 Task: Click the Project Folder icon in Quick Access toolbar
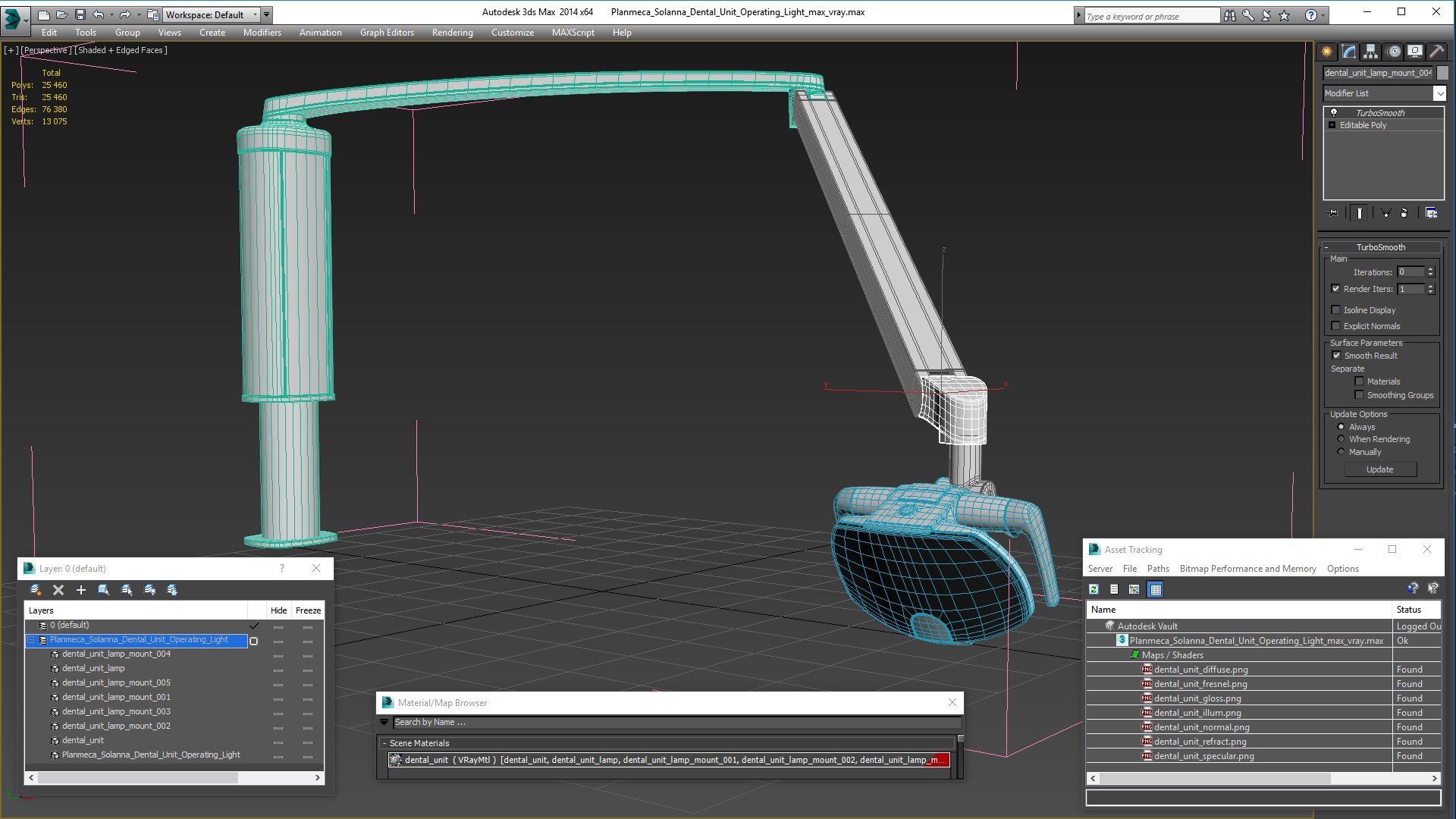click(x=153, y=14)
